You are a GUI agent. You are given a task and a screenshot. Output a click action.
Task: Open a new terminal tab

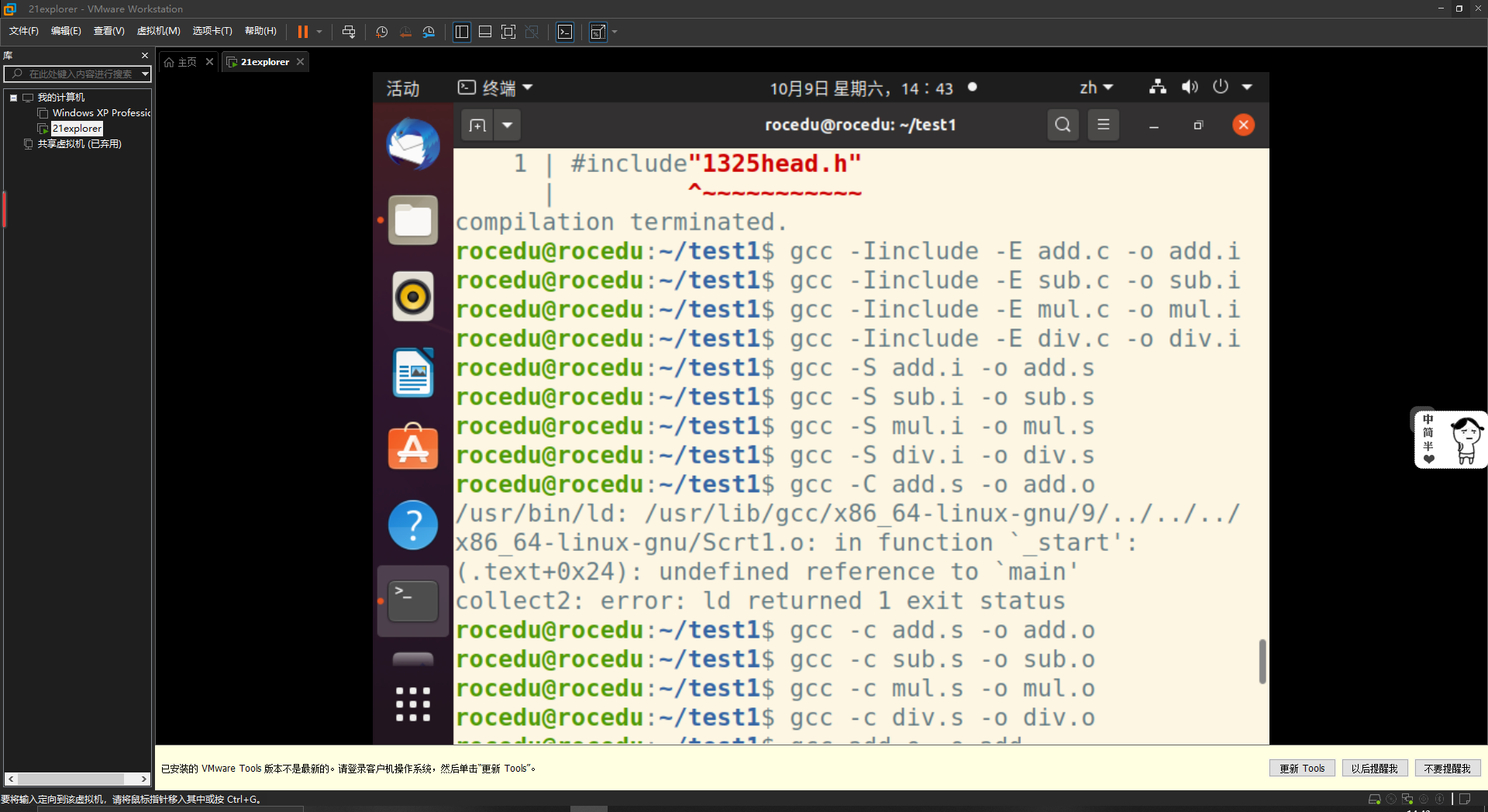(x=477, y=125)
